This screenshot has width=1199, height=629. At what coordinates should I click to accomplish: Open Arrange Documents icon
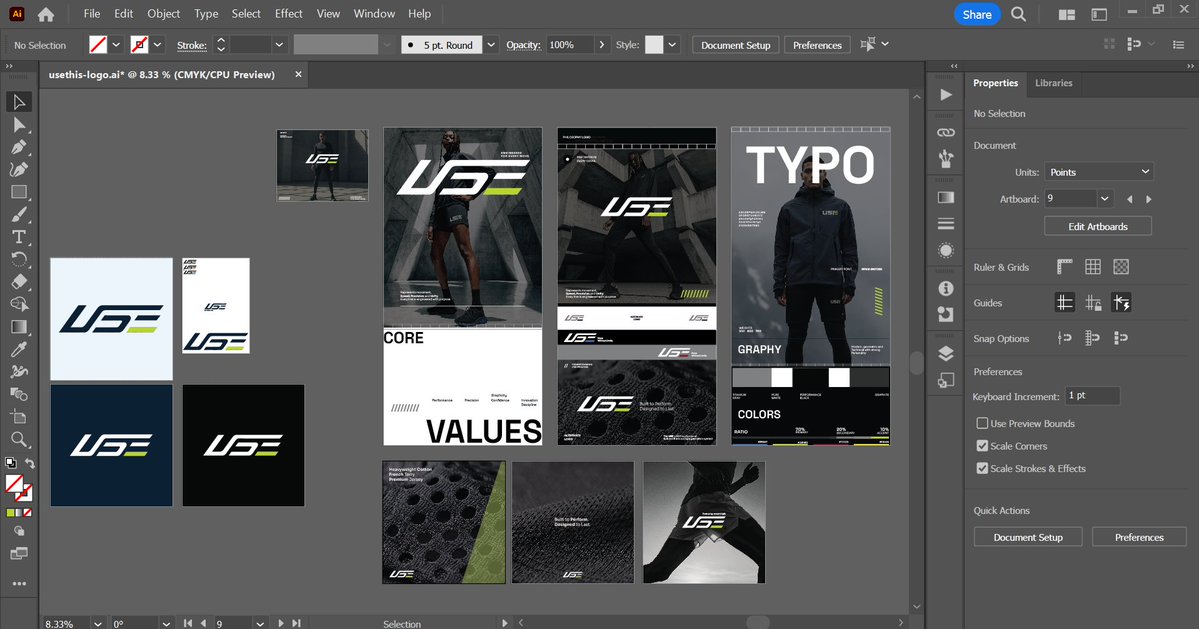pyautogui.click(x=1067, y=14)
